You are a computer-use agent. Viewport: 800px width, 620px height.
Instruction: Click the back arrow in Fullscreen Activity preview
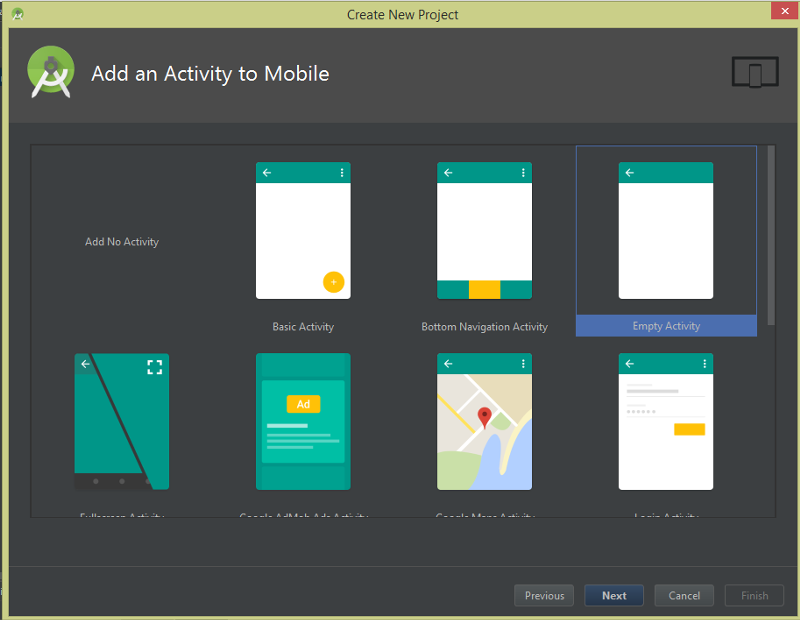coord(85,364)
